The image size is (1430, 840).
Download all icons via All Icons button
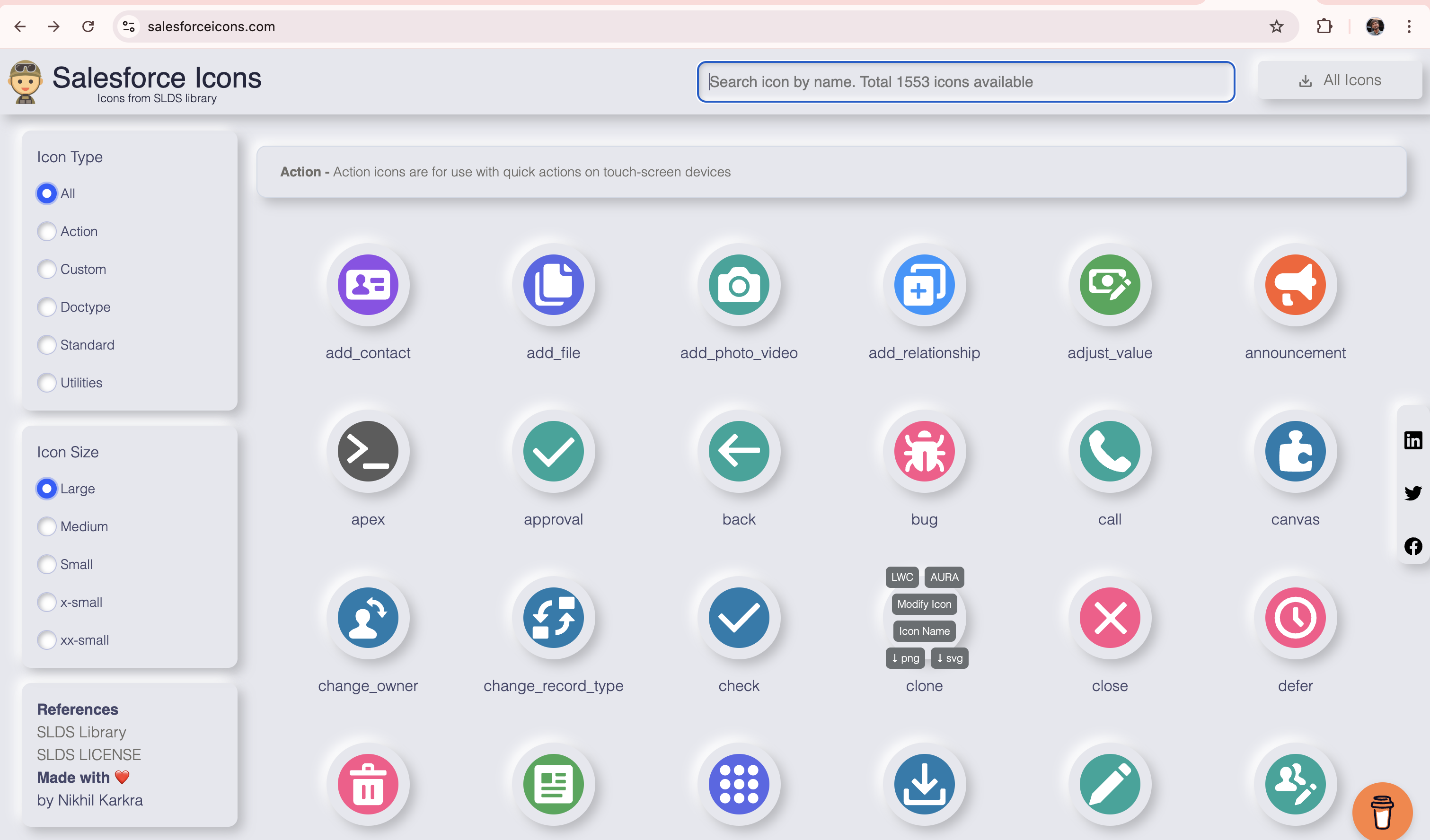click(x=1340, y=80)
